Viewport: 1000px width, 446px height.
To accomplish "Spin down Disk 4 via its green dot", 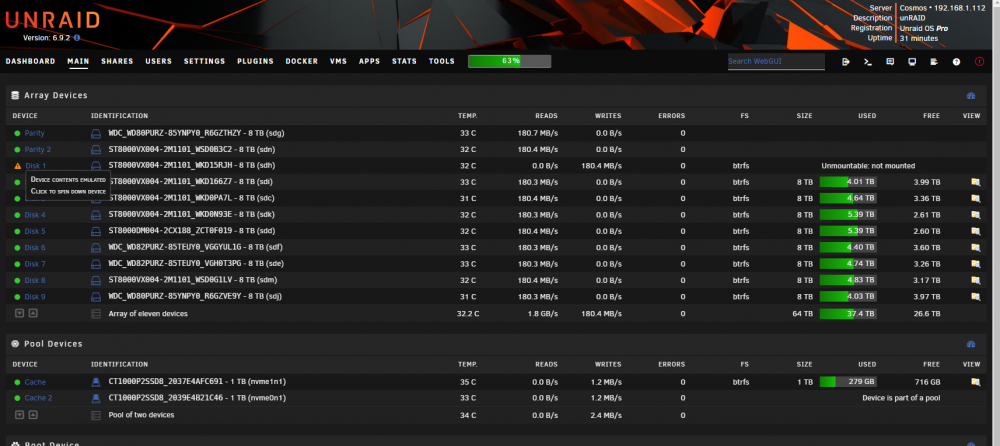I will click(17, 215).
